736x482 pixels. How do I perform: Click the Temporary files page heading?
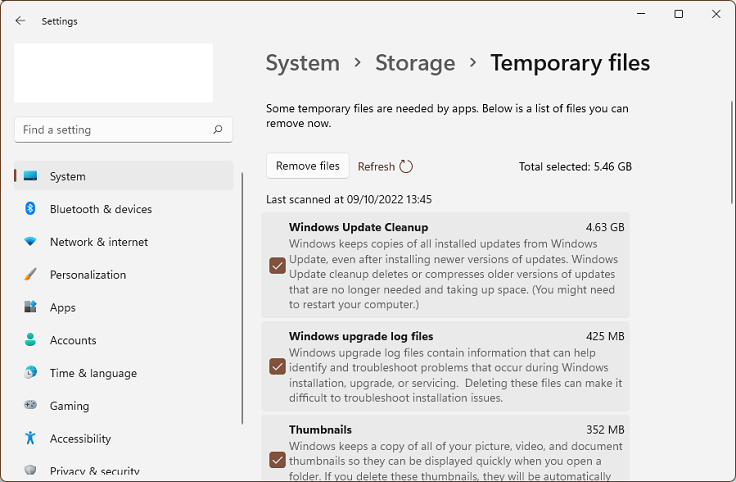570,63
